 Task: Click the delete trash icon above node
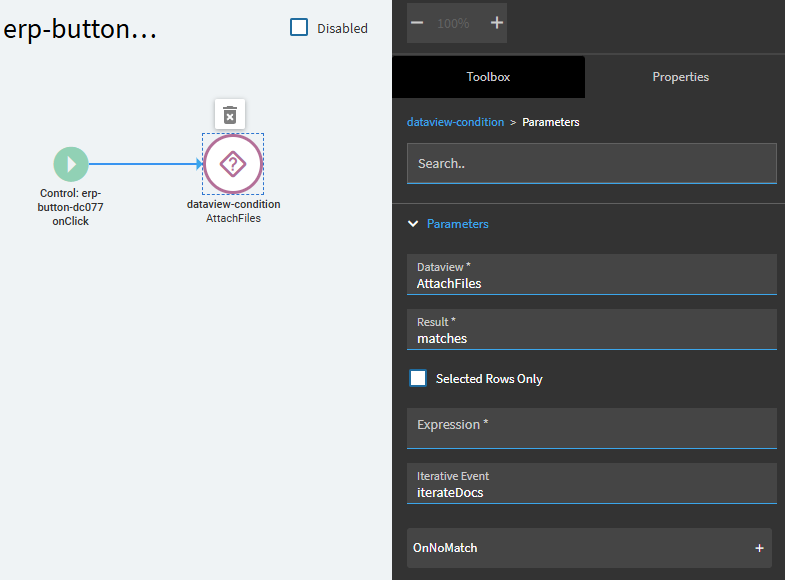point(230,114)
